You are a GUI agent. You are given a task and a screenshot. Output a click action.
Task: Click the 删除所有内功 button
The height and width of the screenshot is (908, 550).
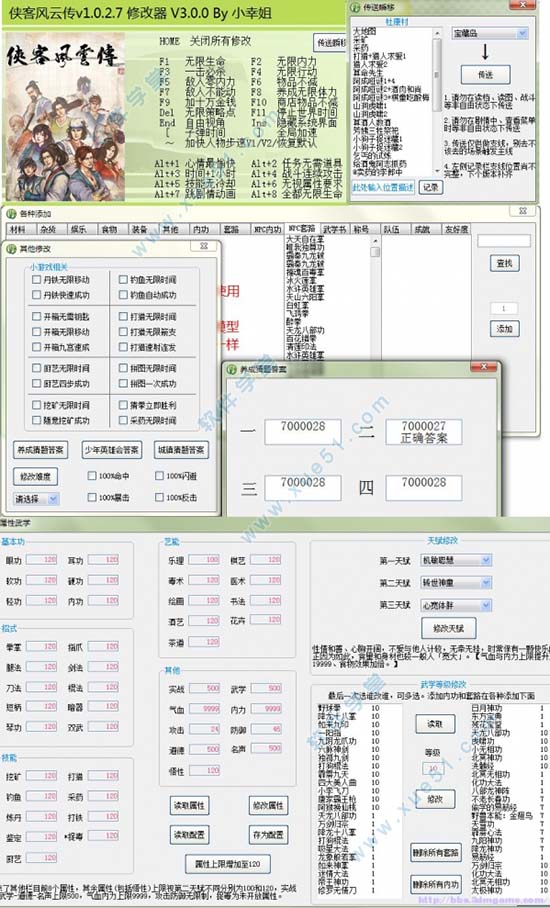tap(435, 884)
